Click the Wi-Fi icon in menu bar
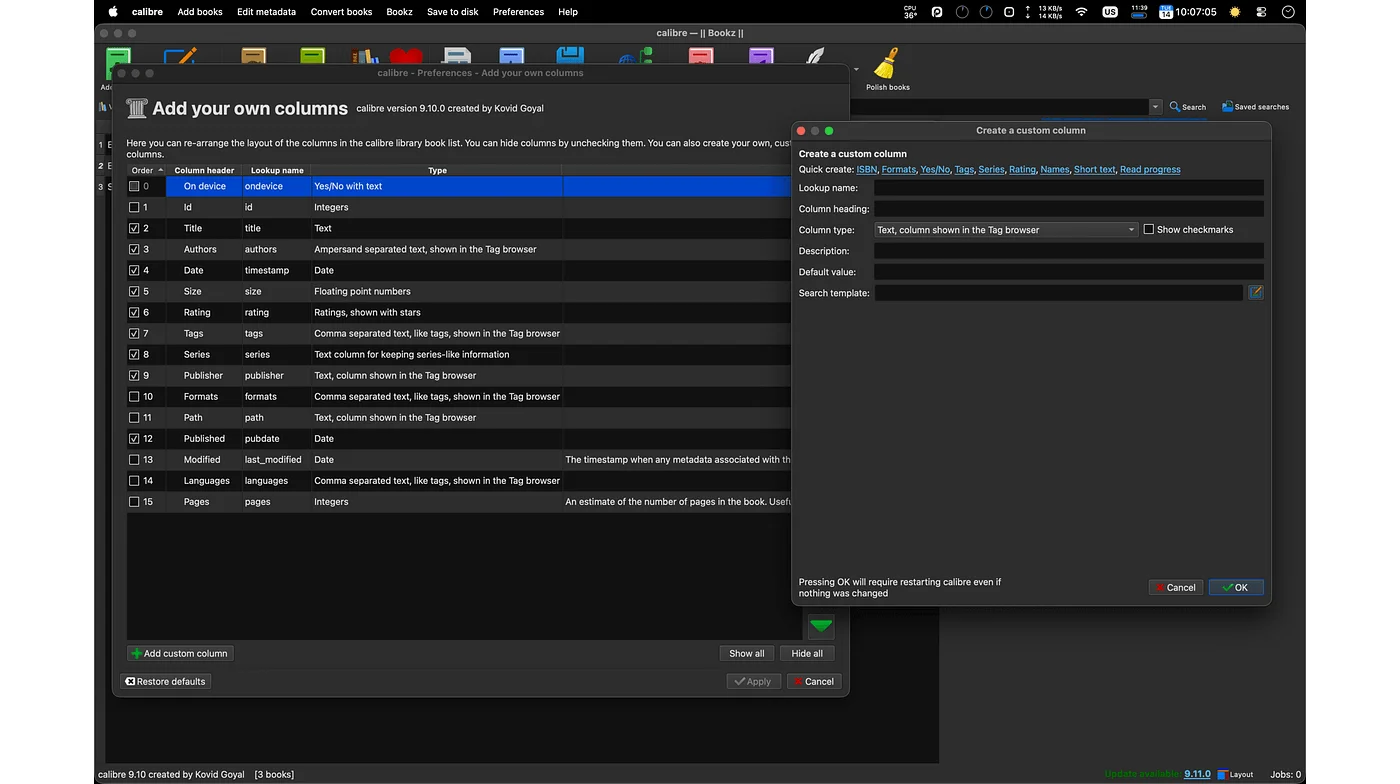The width and height of the screenshot is (1400, 784). tap(1081, 12)
